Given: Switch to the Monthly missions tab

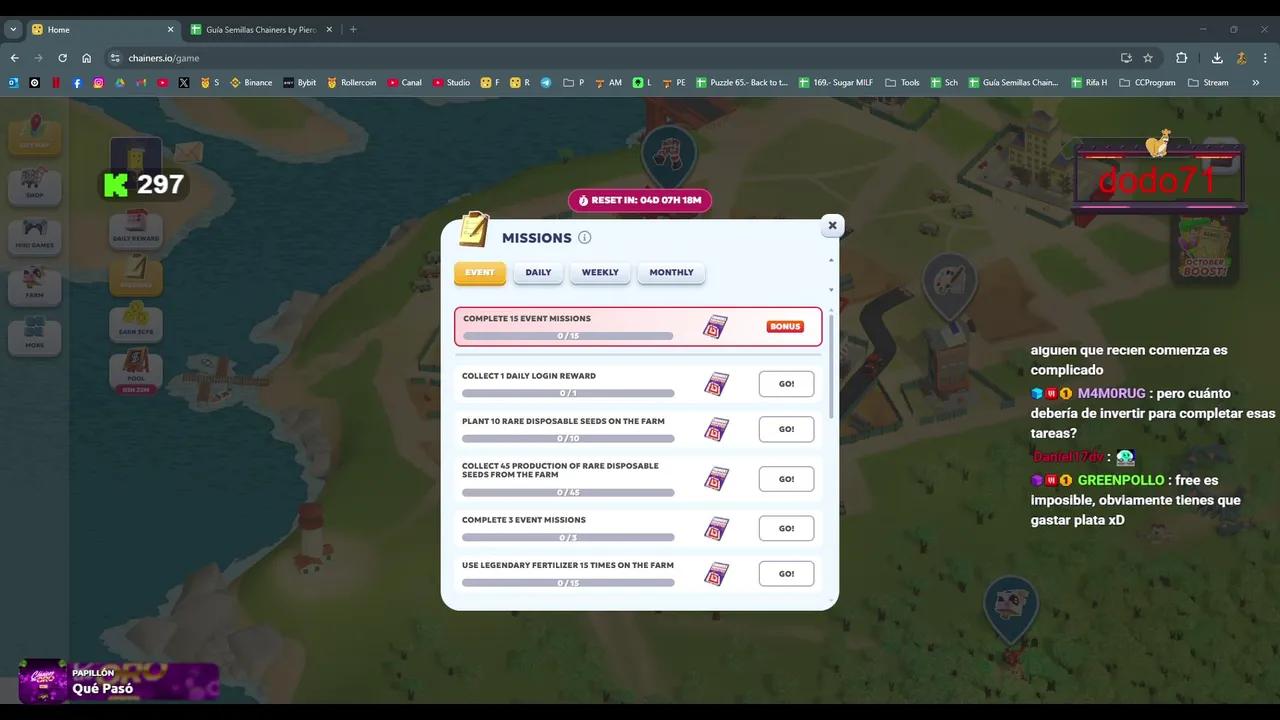Looking at the screenshot, I should [x=671, y=273].
